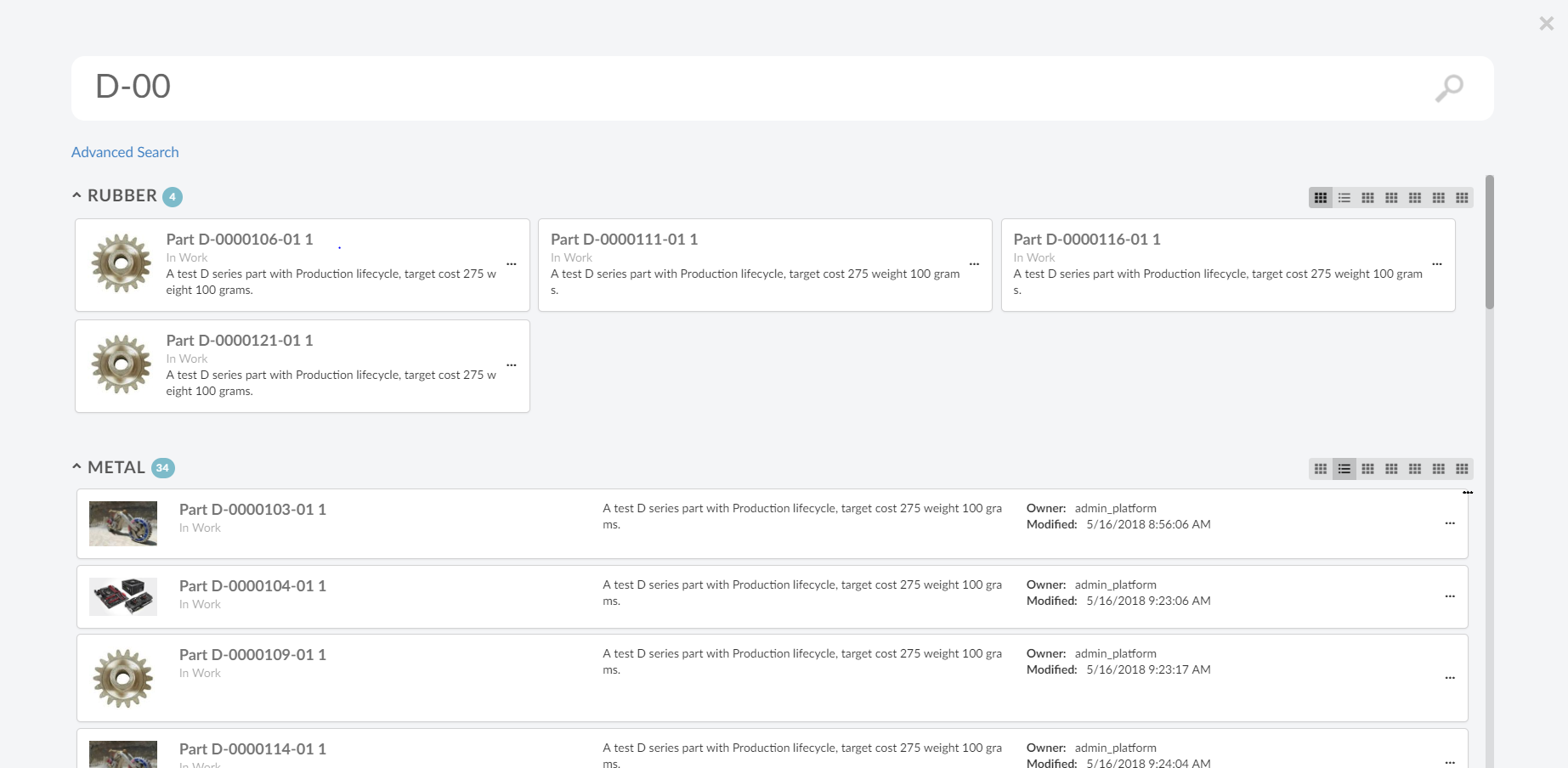
Task: Switch METAL section to grid view
Action: click(1320, 469)
